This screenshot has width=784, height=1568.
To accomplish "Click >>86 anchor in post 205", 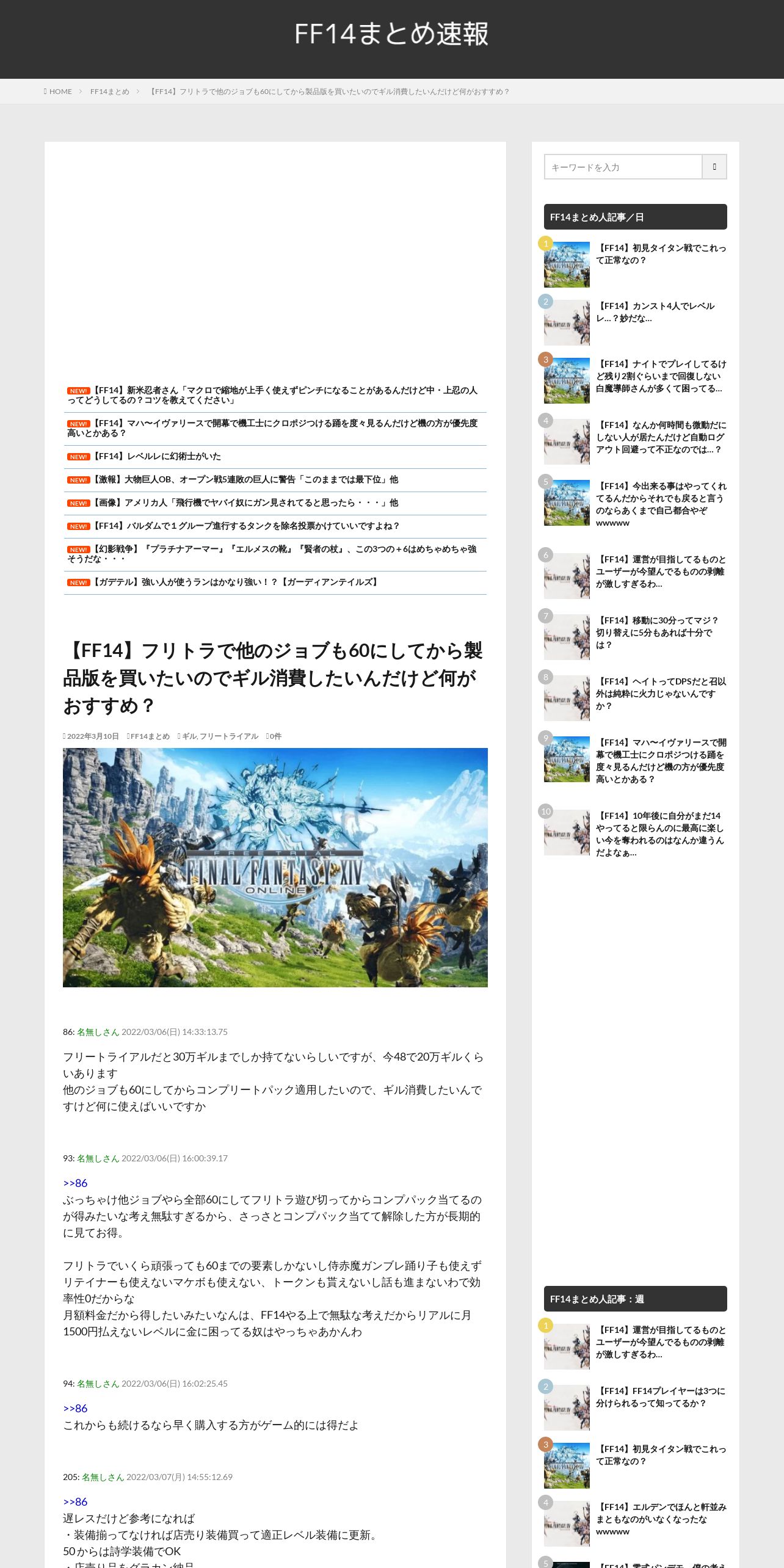I will [x=75, y=1501].
